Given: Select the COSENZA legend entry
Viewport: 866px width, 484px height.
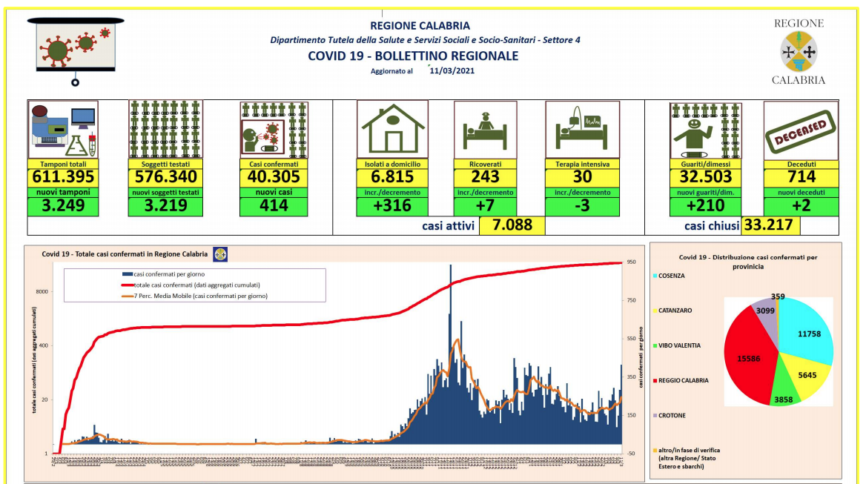Looking at the screenshot, I should [672, 275].
